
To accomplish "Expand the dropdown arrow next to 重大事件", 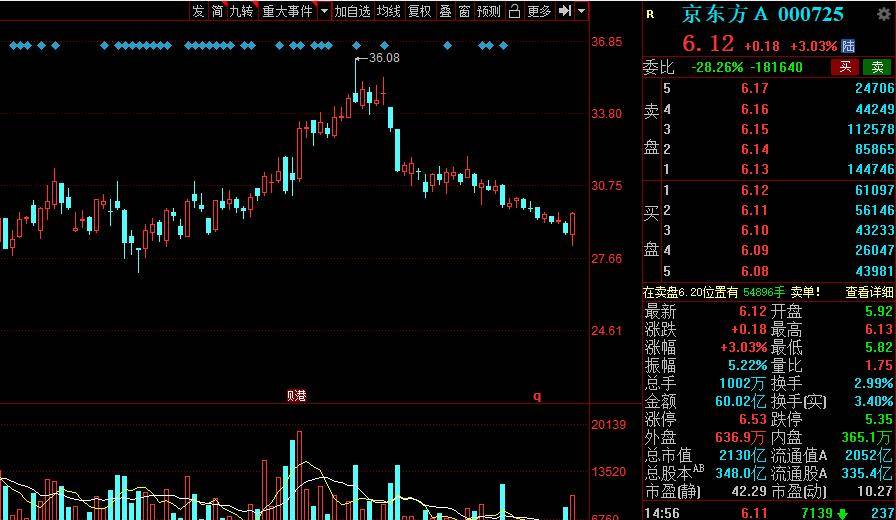I will coord(323,11).
